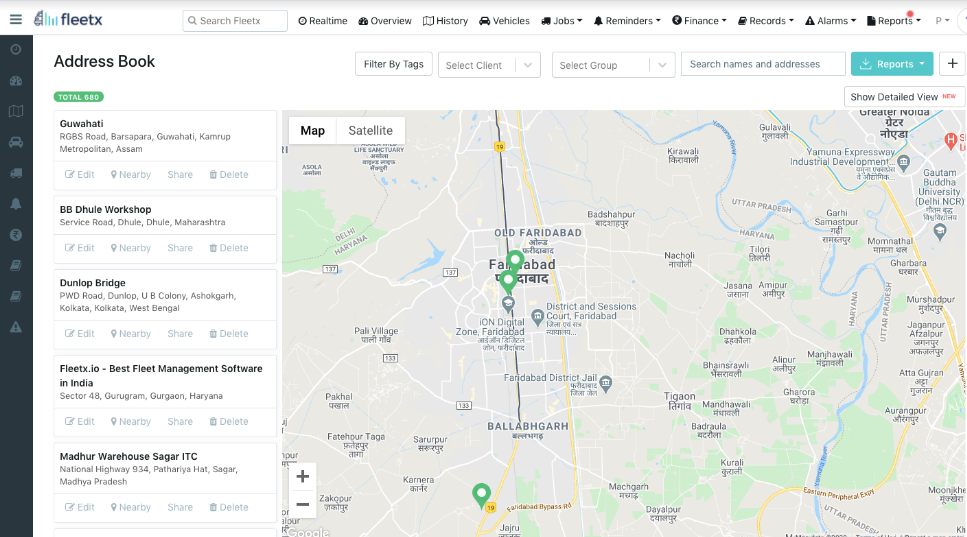Viewport: 967px width, 537px height.
Task: Select the Guwahati address card title
Action: coord(81,123)
